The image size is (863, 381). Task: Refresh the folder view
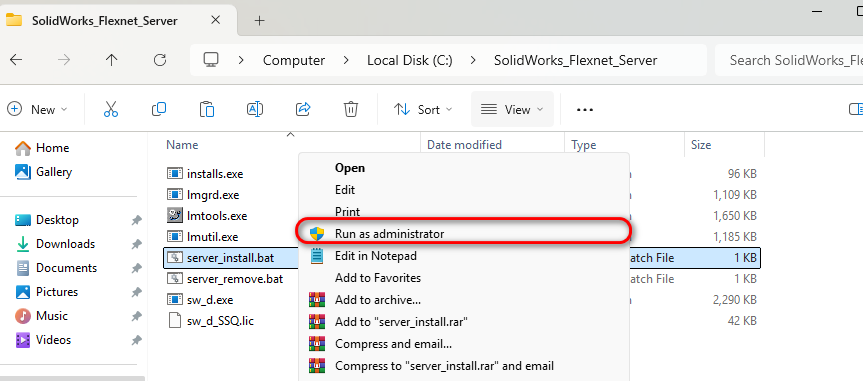160,60
